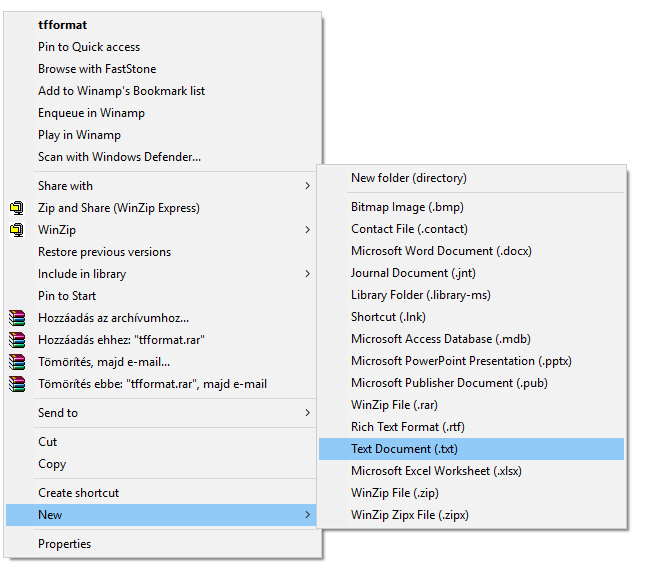Create Microsoft Excel Worksheet (.xlsx)
The image size is (656, 573).
tap(436, 471)
